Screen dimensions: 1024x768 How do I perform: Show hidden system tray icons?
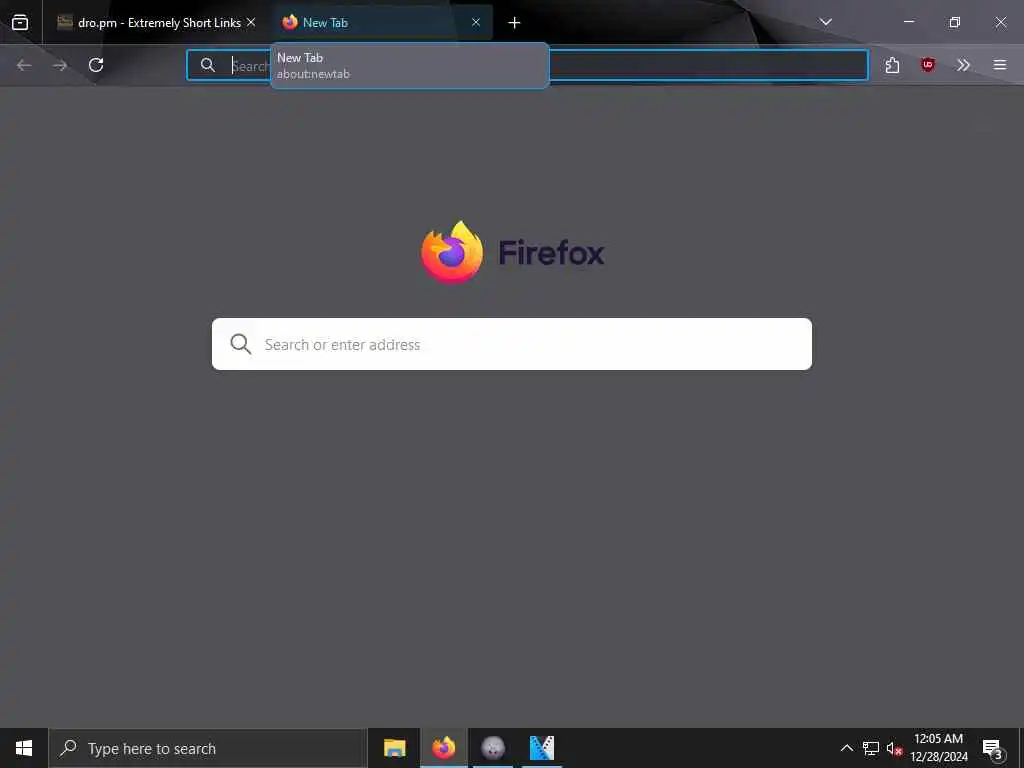tap(846, 748)
